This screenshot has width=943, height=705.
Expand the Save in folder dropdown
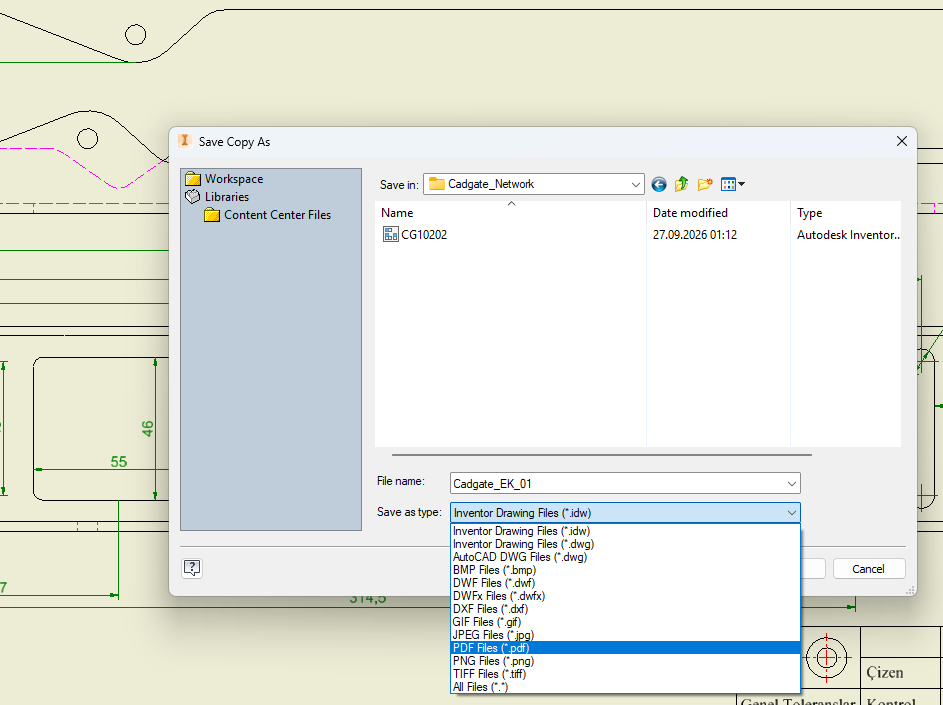(x=635, y=185)
